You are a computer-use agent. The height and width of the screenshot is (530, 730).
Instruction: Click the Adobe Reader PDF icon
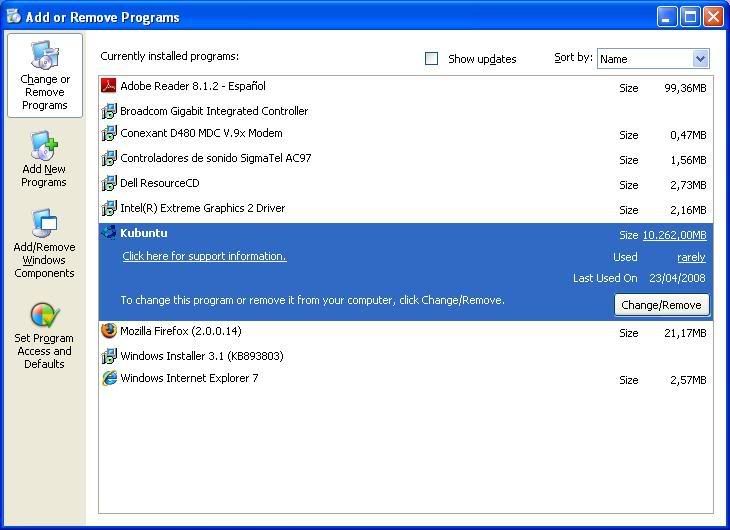pos(108,86)
